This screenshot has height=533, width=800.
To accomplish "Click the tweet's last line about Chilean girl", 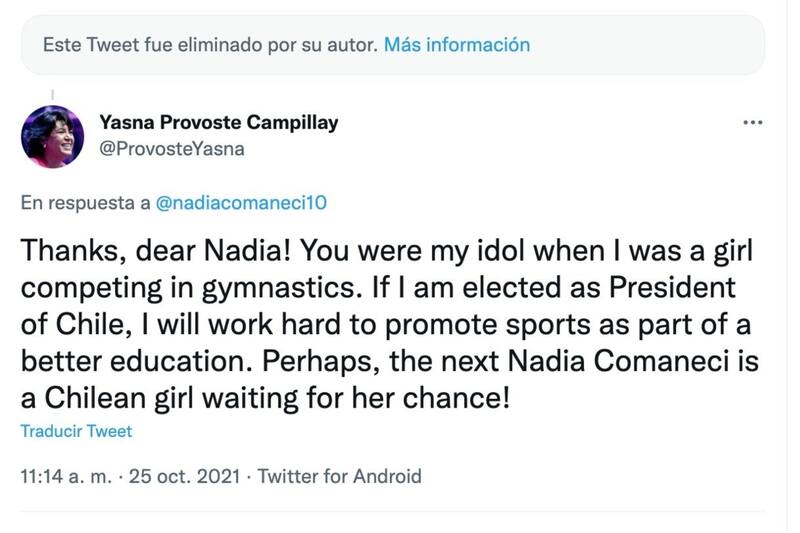I will tap(265, 397).
